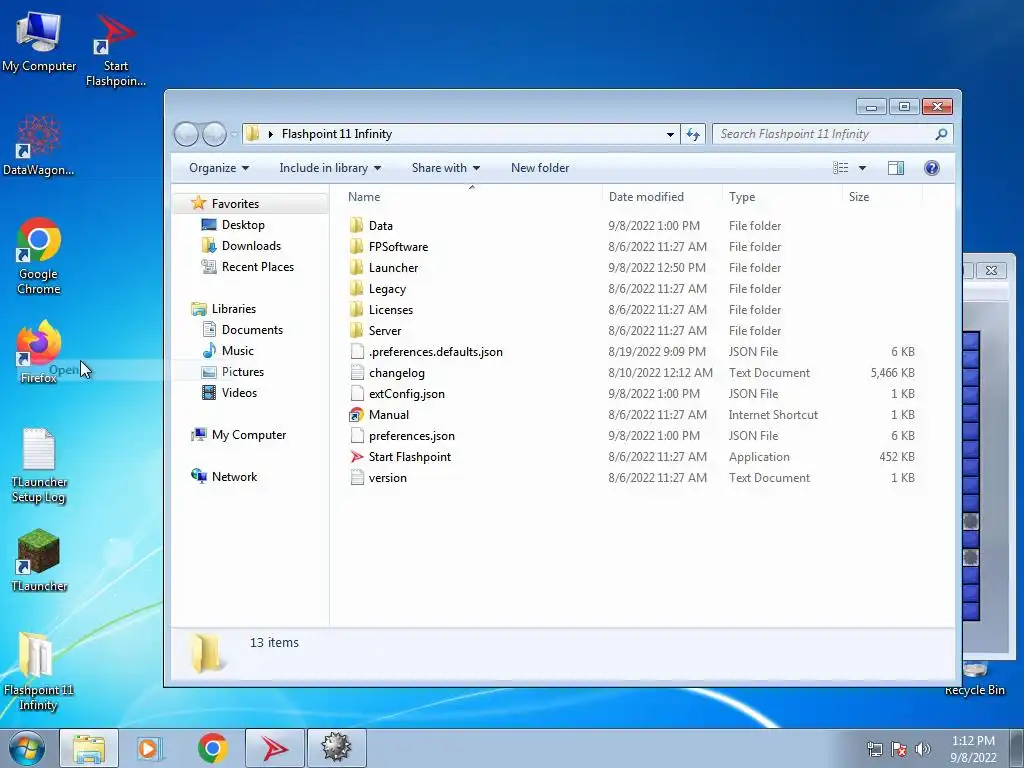Open the Action Center flag tray icon
This screenshot has width=1024, height=768.
(899, 749)
